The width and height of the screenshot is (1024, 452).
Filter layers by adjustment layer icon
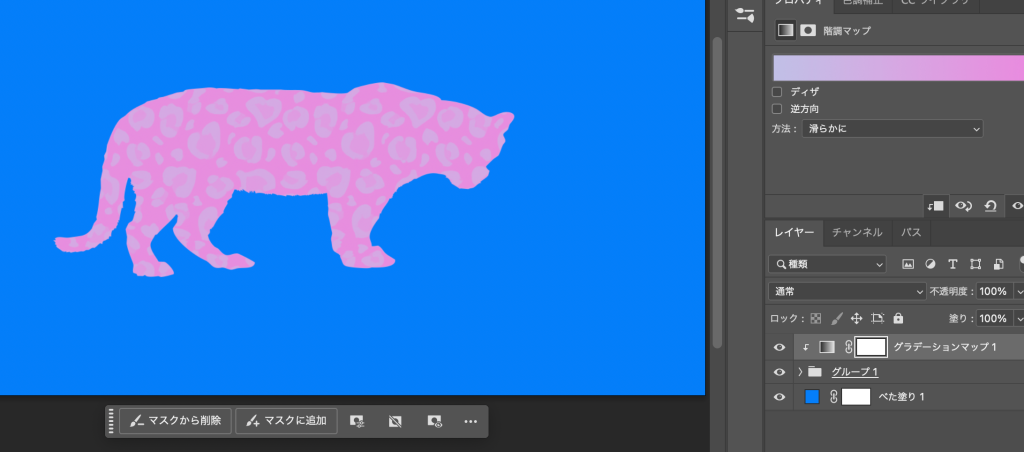(x=930, y=264)
